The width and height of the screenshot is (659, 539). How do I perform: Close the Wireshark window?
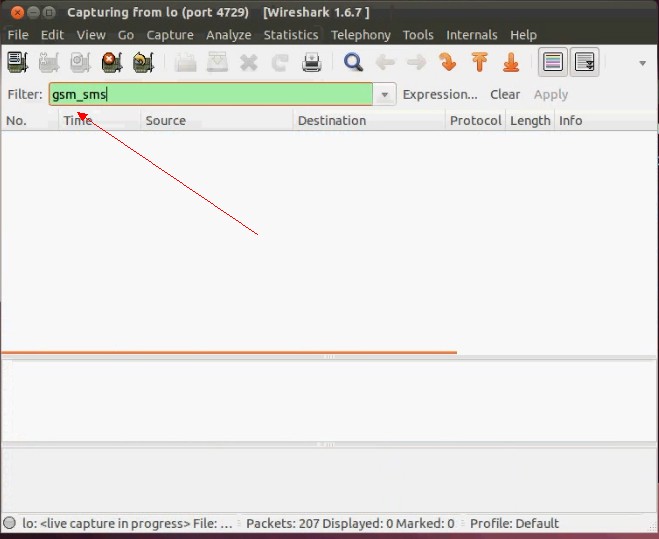coord(17,13)
